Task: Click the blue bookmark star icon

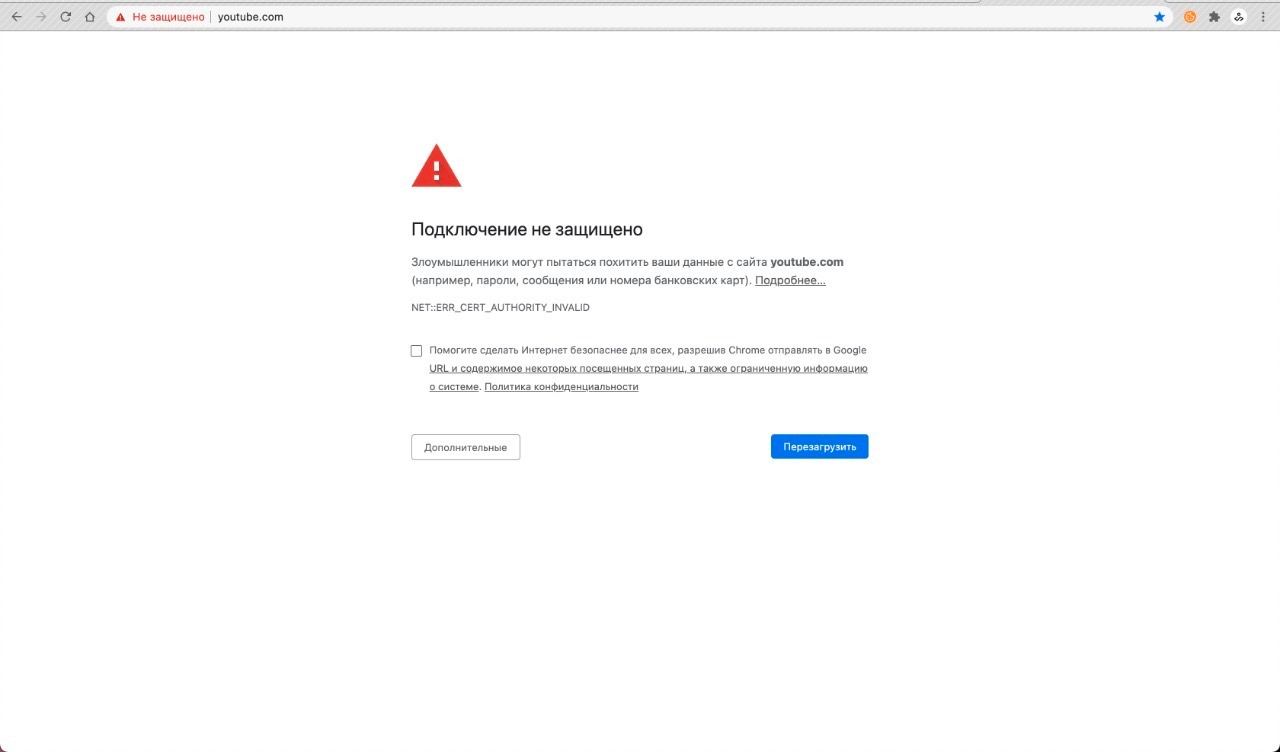Action: pyautogui.click(x=1159, y=17)
